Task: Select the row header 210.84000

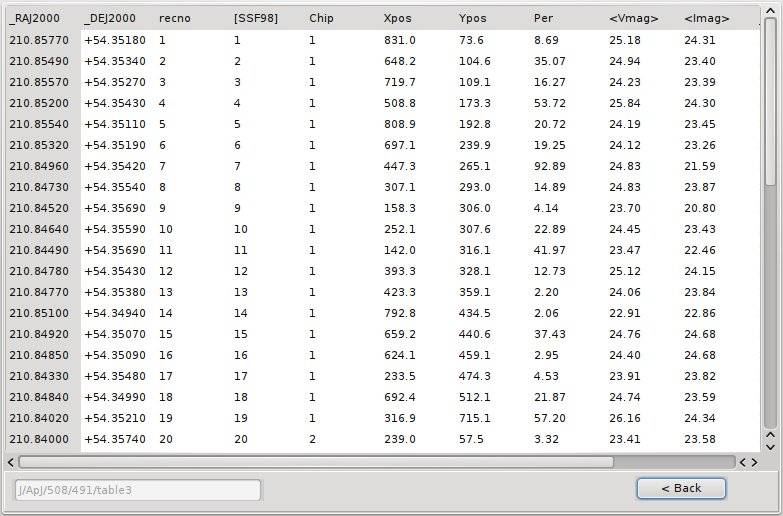Action: [39, 439]
